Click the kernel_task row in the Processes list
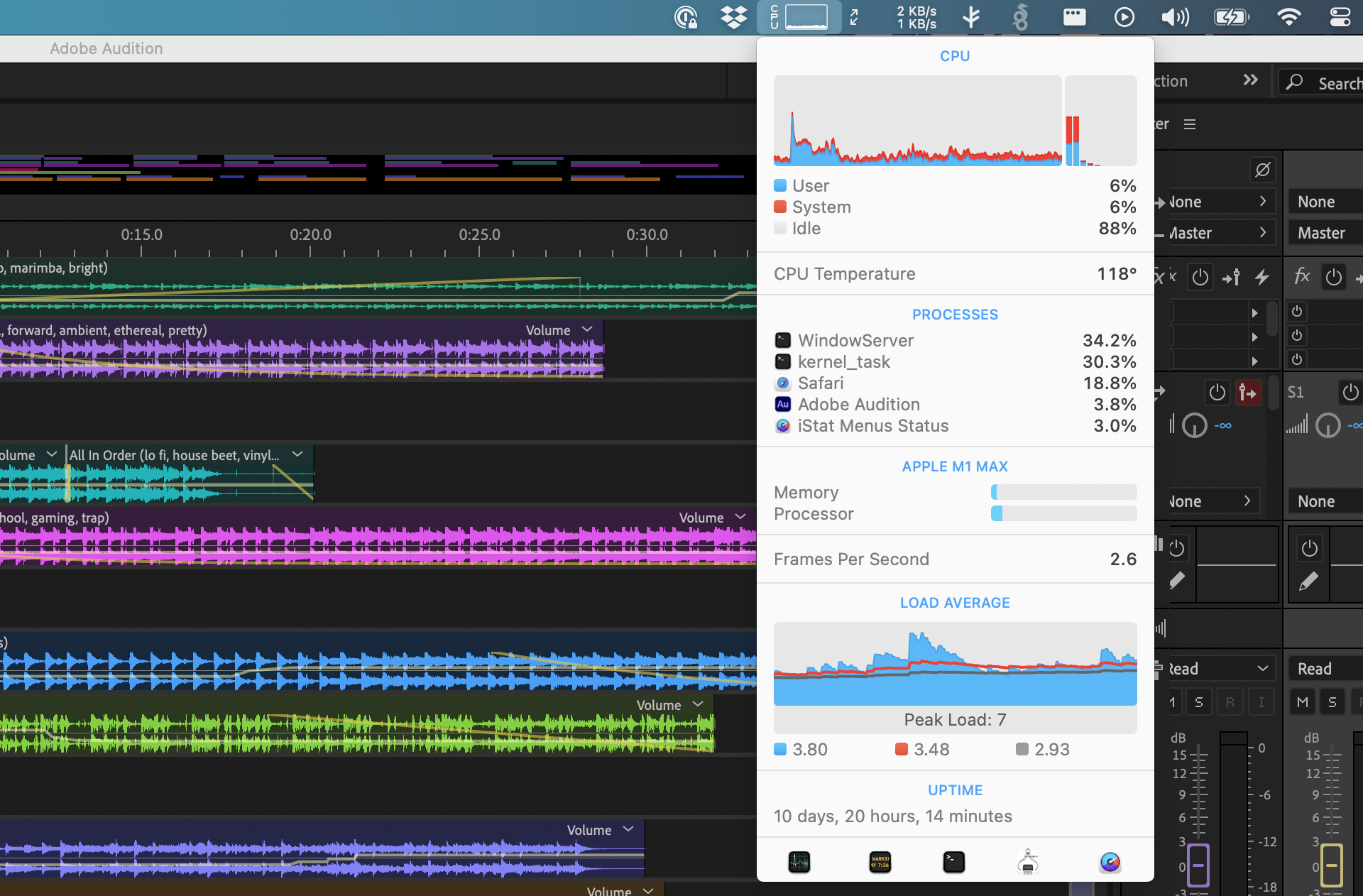 pyautogui.click(x=955, y=362)
